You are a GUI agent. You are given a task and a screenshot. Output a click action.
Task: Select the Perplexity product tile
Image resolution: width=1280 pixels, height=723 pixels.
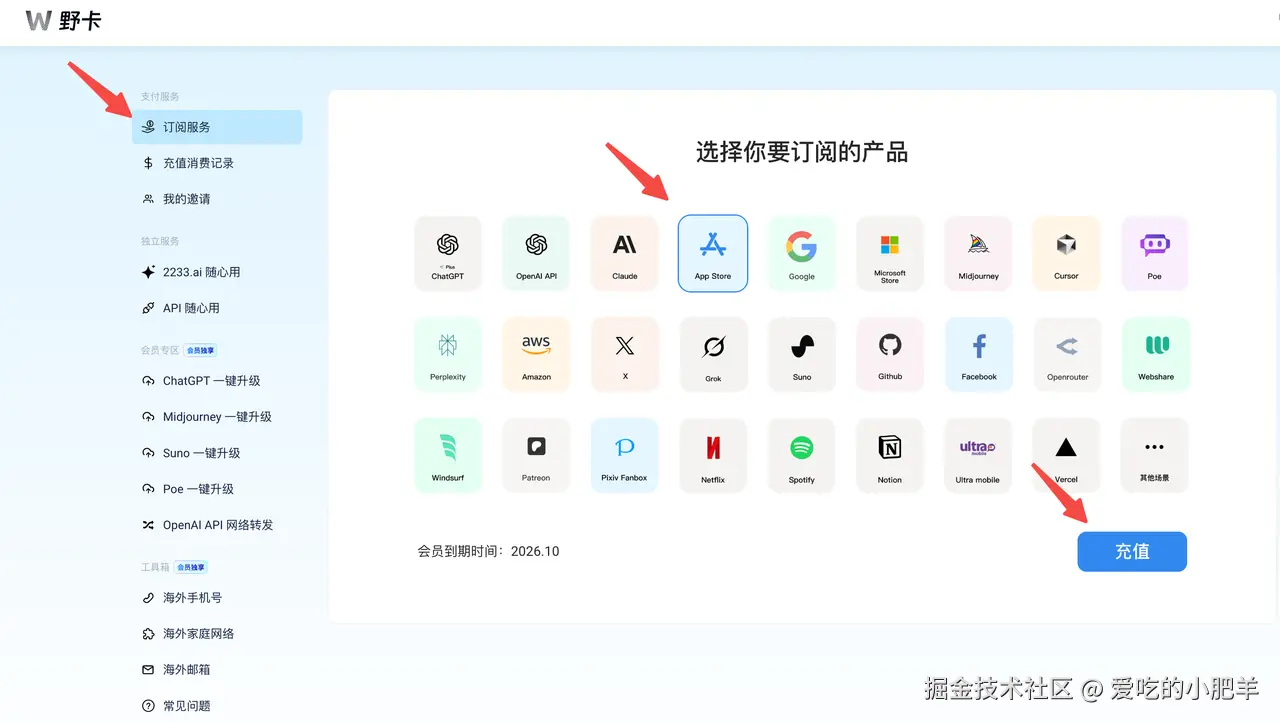448,354
